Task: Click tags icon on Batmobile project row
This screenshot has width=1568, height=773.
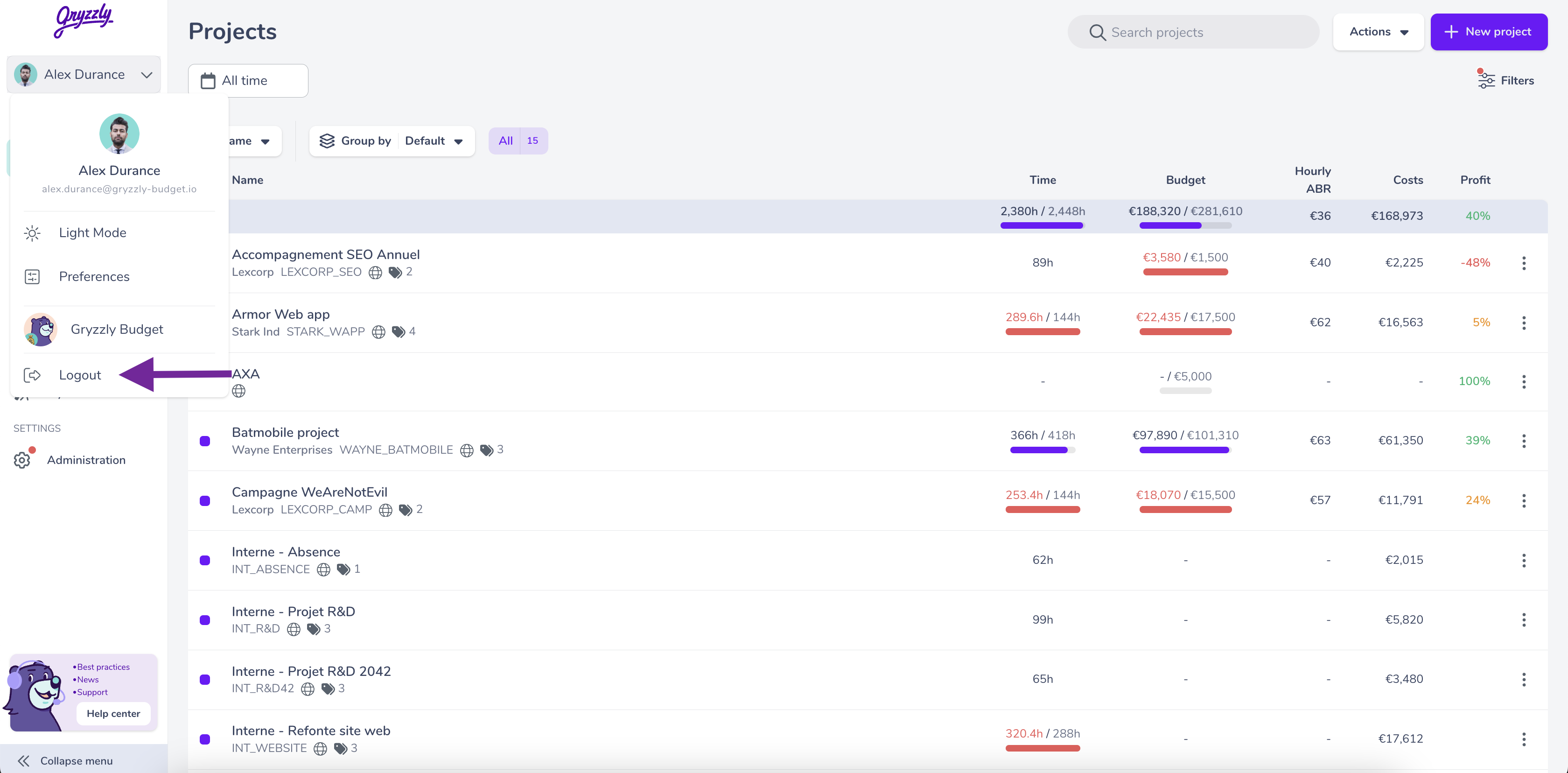Action: 486,450
